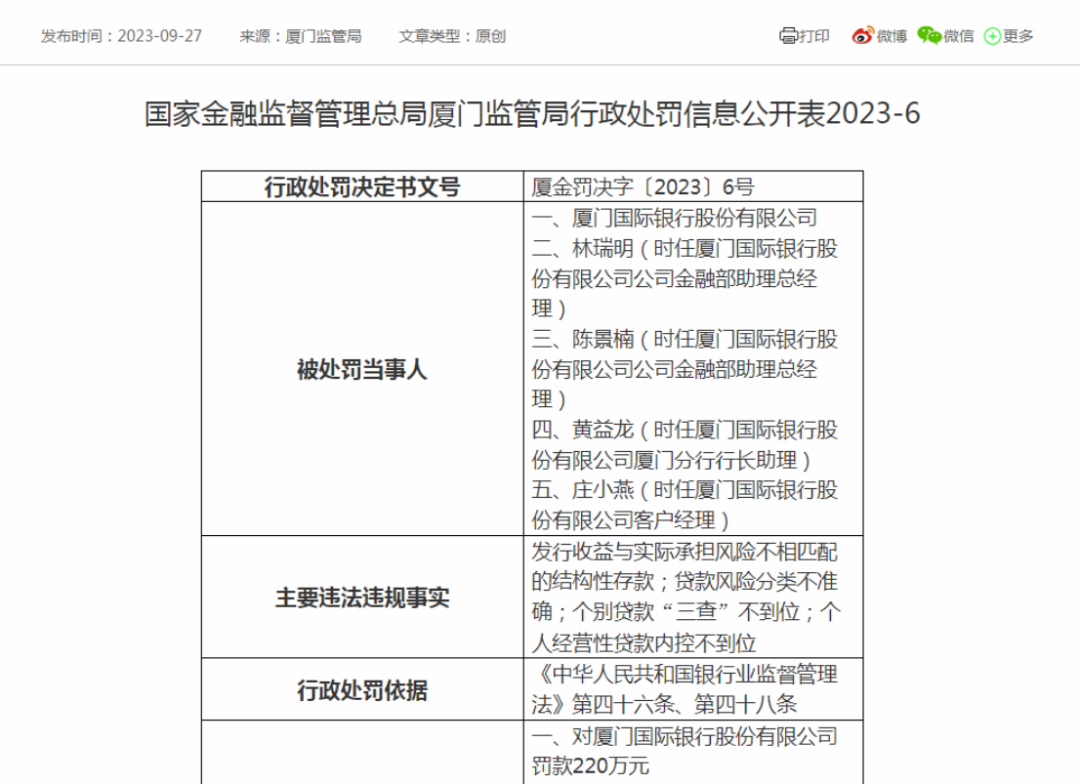Click the article type text 原创
The height and width of the screenshot is (784, 1080).
click(490, 36)
